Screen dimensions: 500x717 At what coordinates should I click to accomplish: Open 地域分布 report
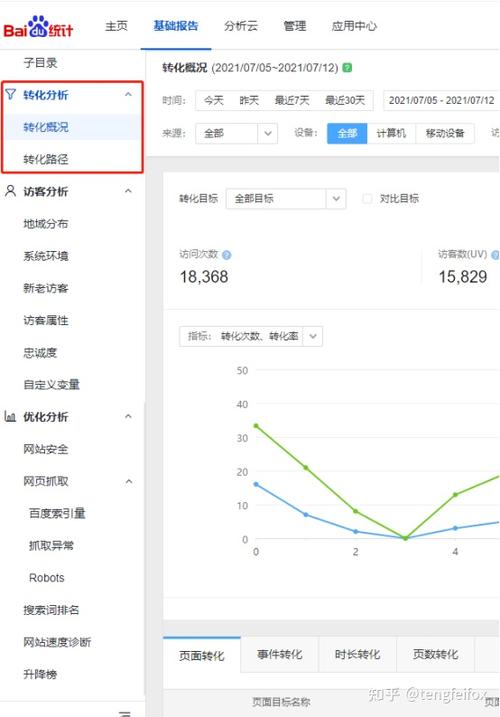46,224
